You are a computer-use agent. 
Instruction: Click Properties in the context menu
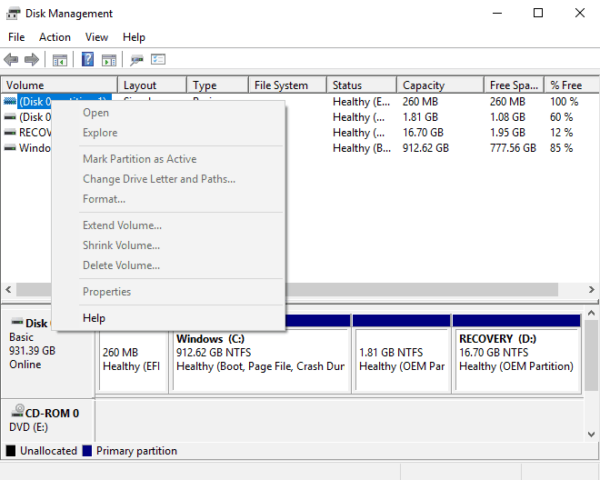(168, 292)
